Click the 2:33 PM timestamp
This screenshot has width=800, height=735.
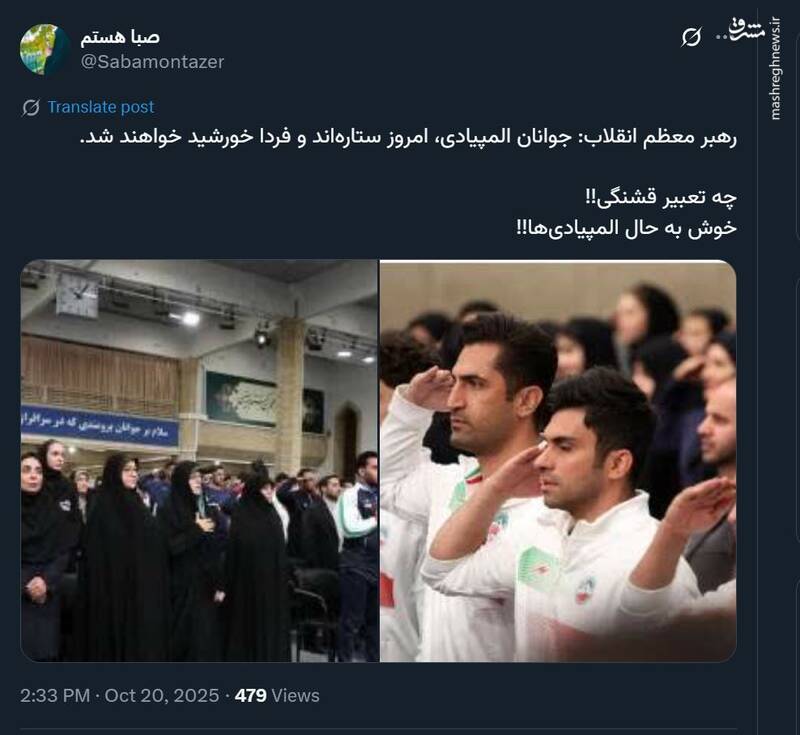pyautogui.click(x=55, y=696)
